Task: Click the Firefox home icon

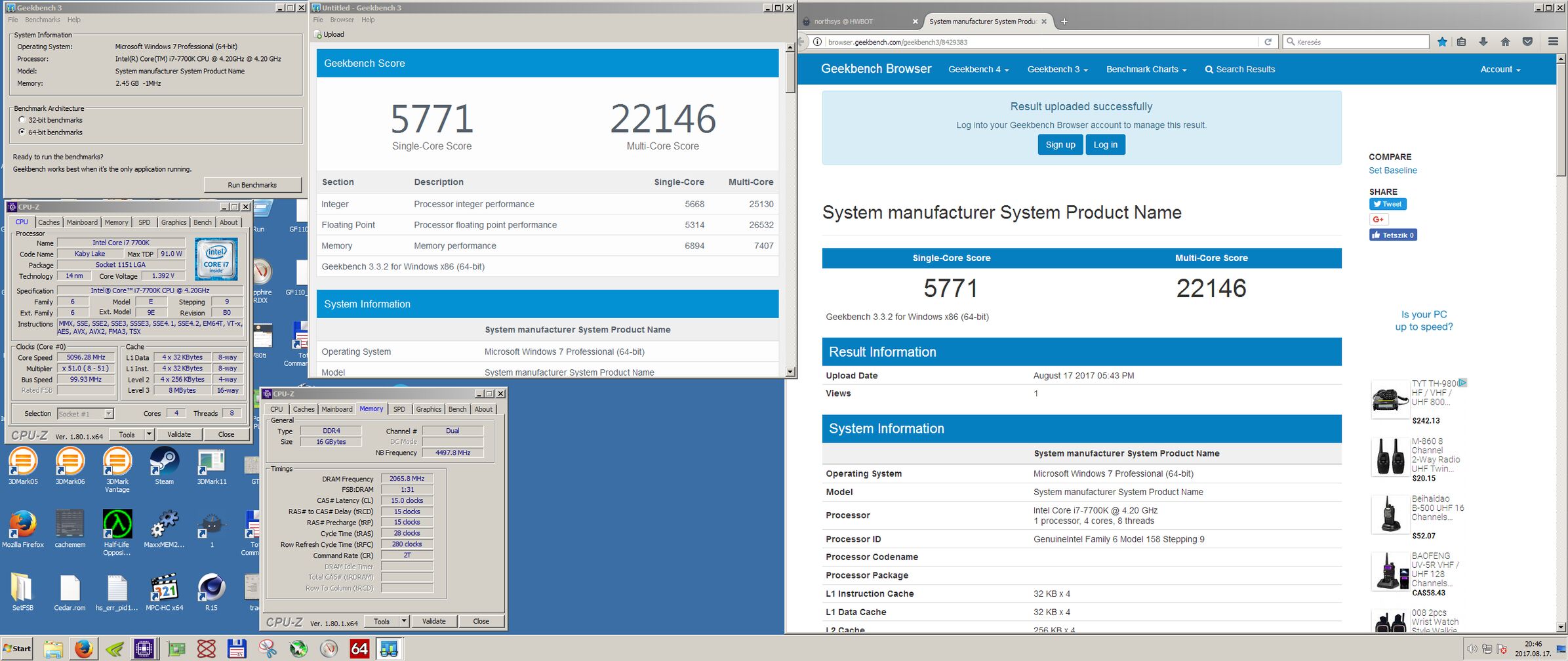Action: click(1505, 41)
